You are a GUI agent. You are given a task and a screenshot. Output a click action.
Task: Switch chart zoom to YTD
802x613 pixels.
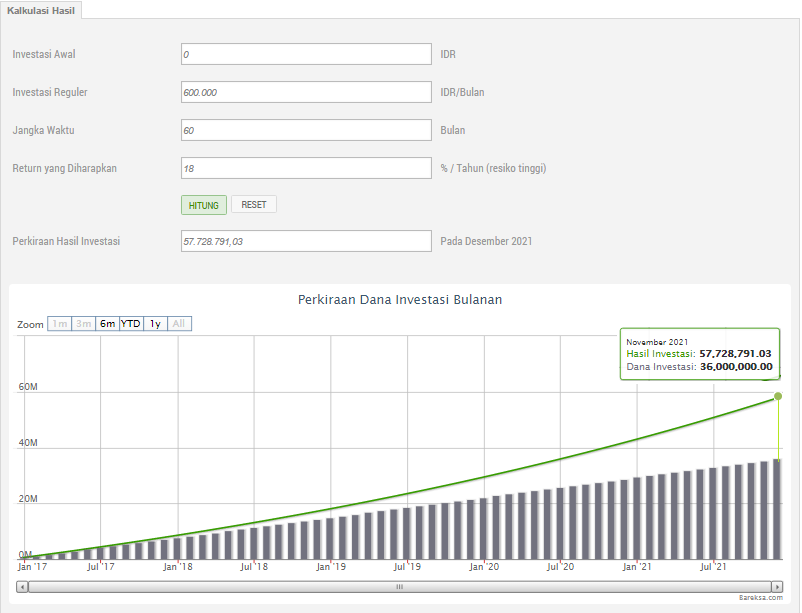[x=131, y=324]
